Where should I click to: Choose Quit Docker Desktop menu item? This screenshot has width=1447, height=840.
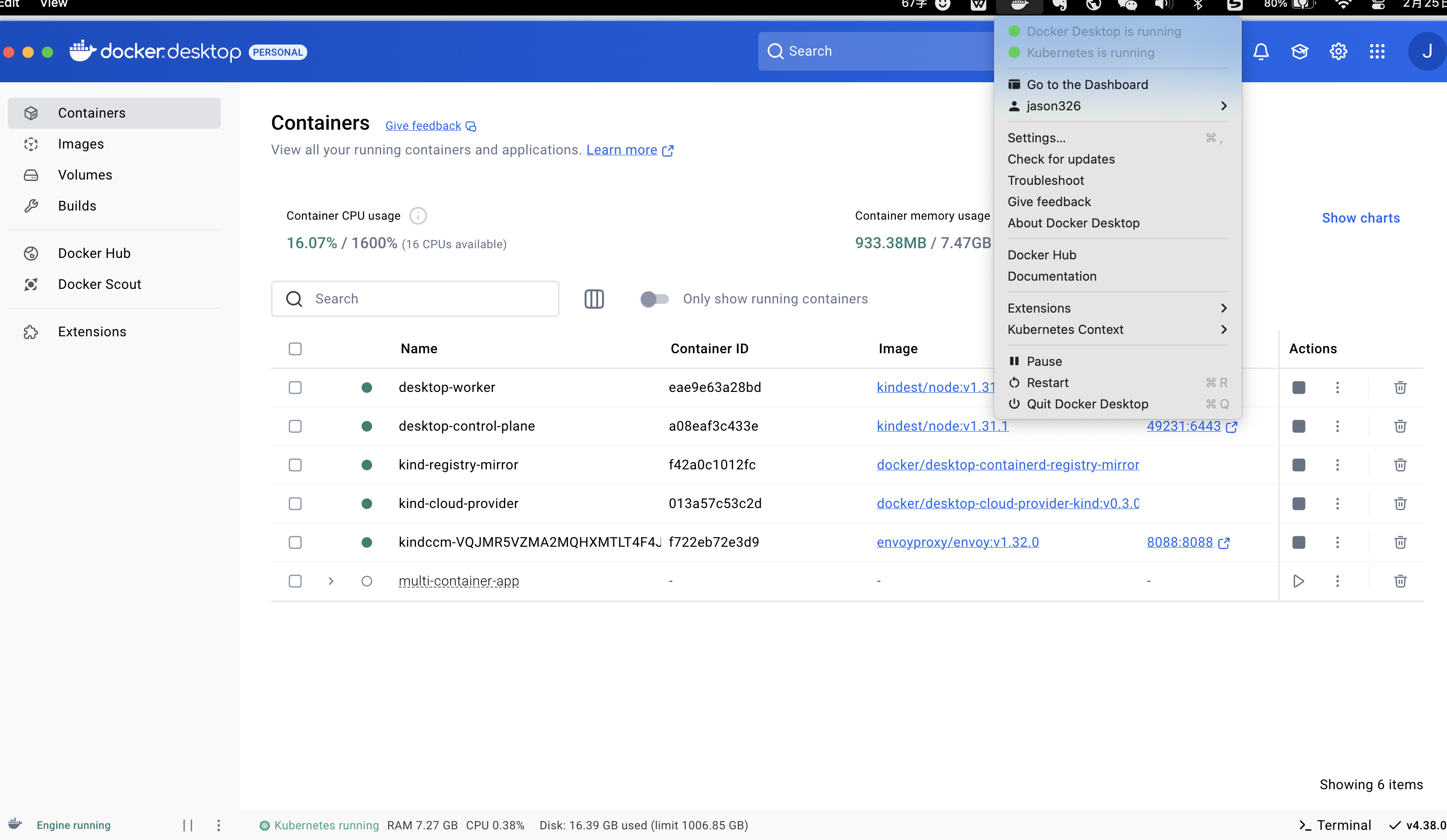tap(1087, 404)
